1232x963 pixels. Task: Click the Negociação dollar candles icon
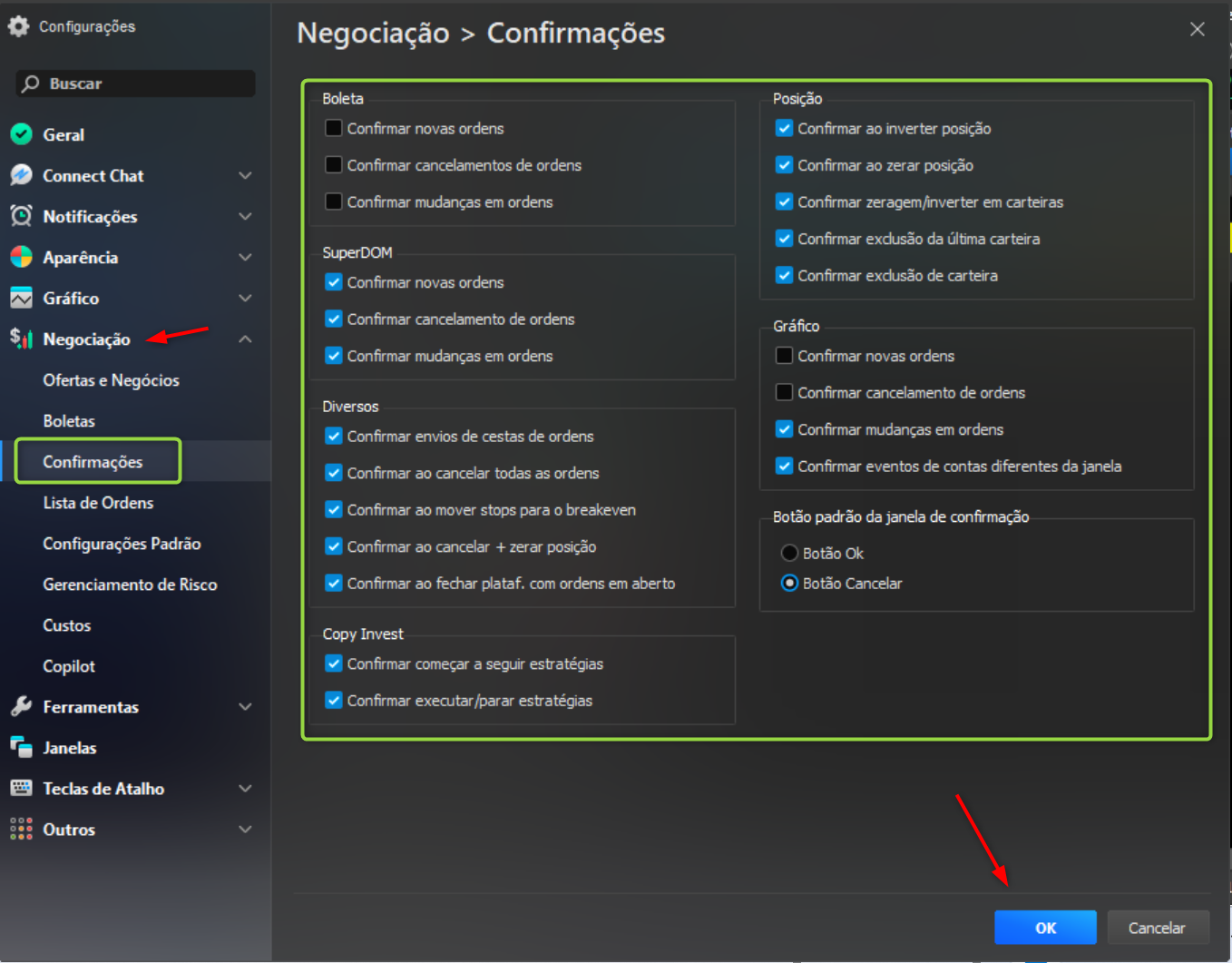(21, 339)
